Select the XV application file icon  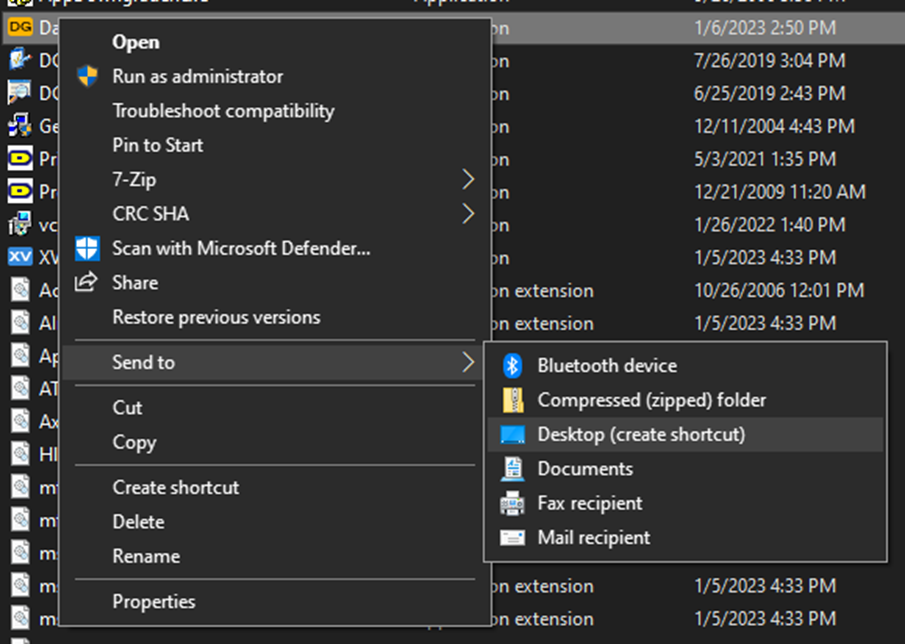coord(20,257)
